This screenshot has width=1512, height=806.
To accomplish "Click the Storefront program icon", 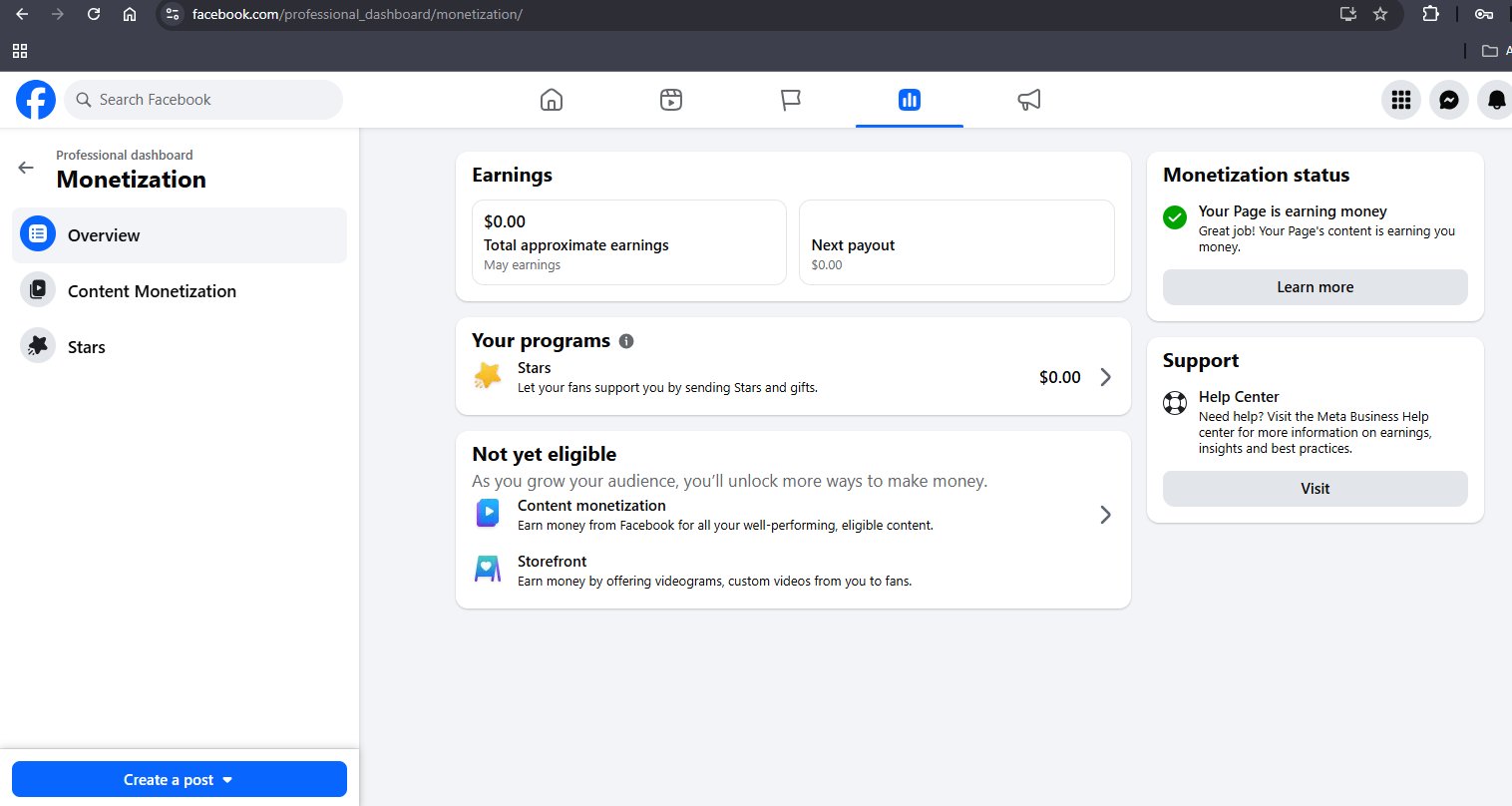I will (x=488, y=569).
